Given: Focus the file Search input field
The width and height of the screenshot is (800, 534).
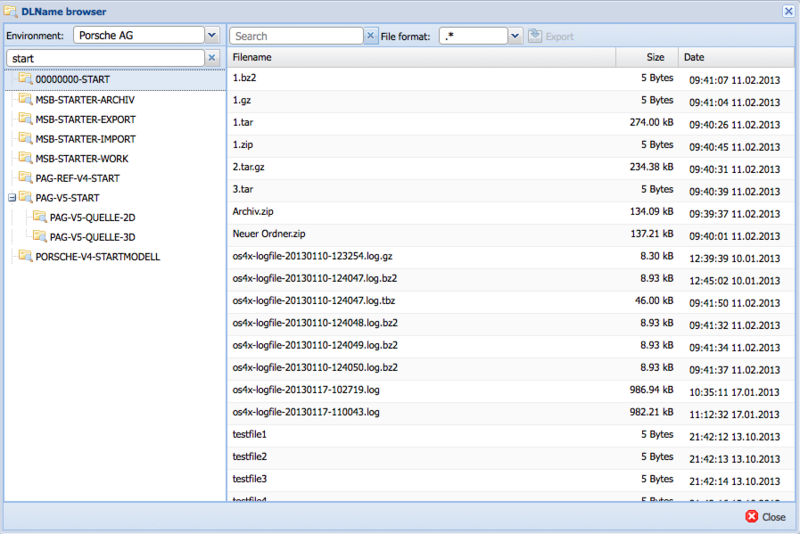Looking at the screenshot, I should 296,36.
